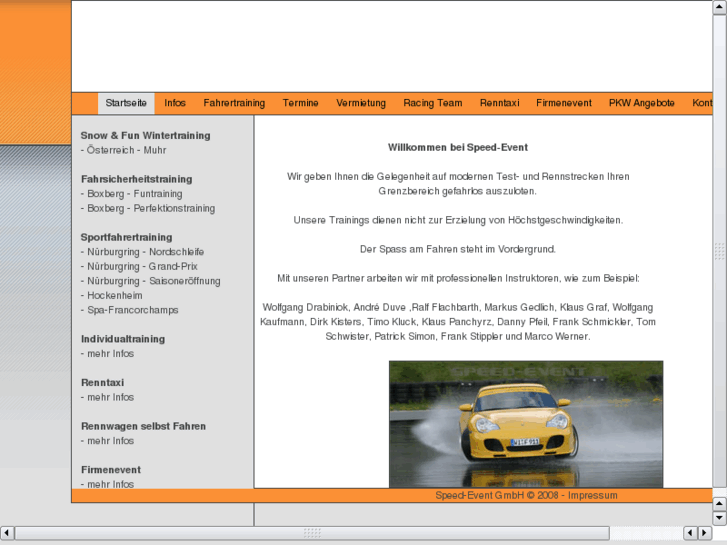This screenshot has width=727, height=545.
Task: Click the Impressum link in footer
Action: [592, 495]
